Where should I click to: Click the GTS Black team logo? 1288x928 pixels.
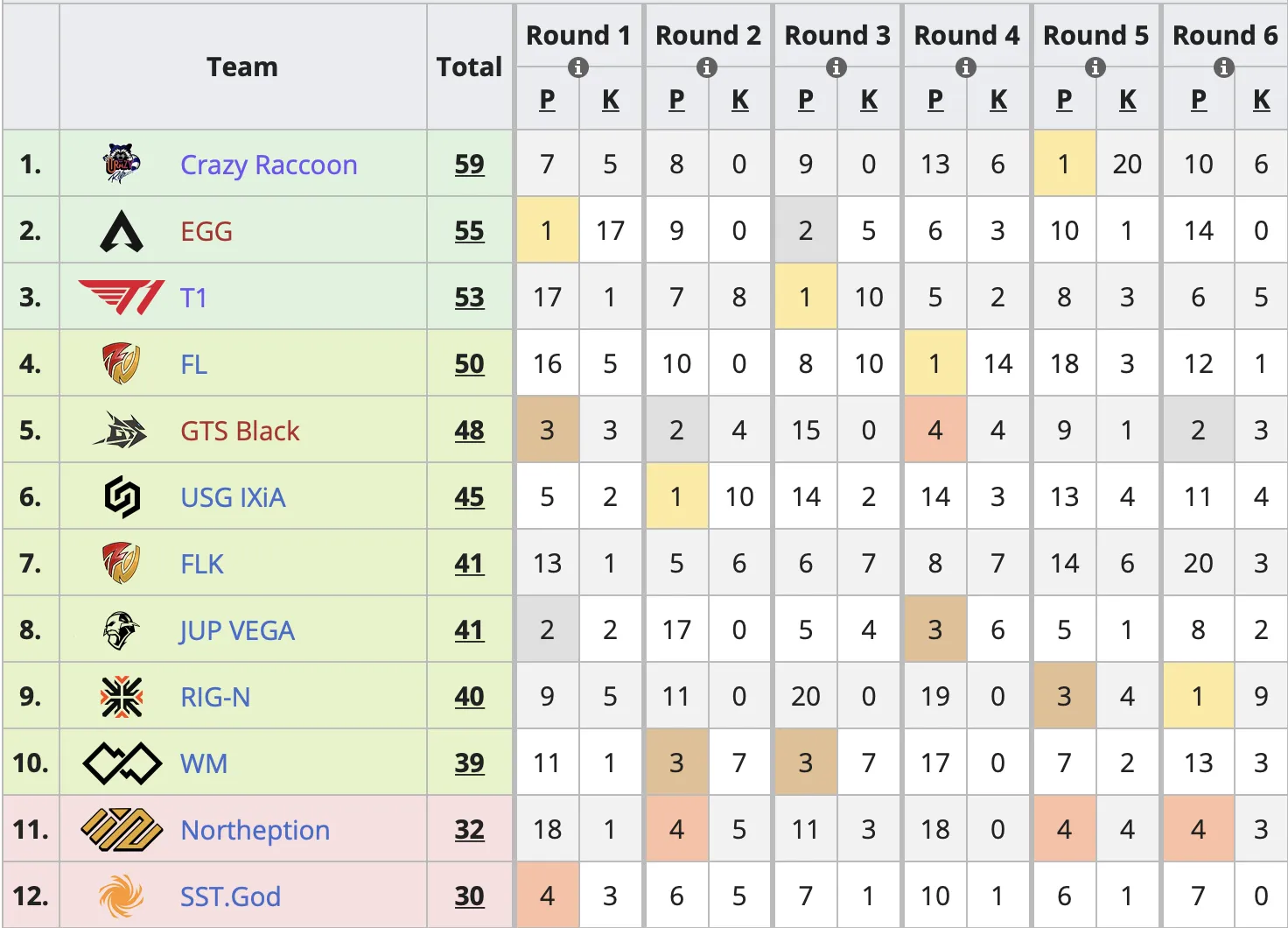[x=121, y=431]
